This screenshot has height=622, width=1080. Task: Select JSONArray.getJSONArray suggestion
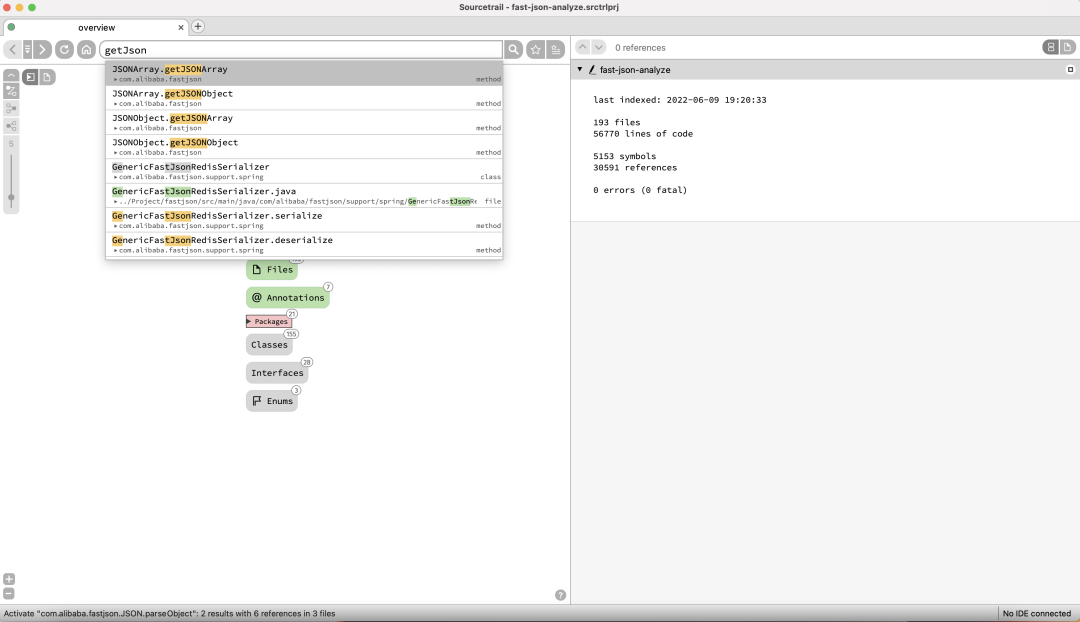(x=304, y=73)
